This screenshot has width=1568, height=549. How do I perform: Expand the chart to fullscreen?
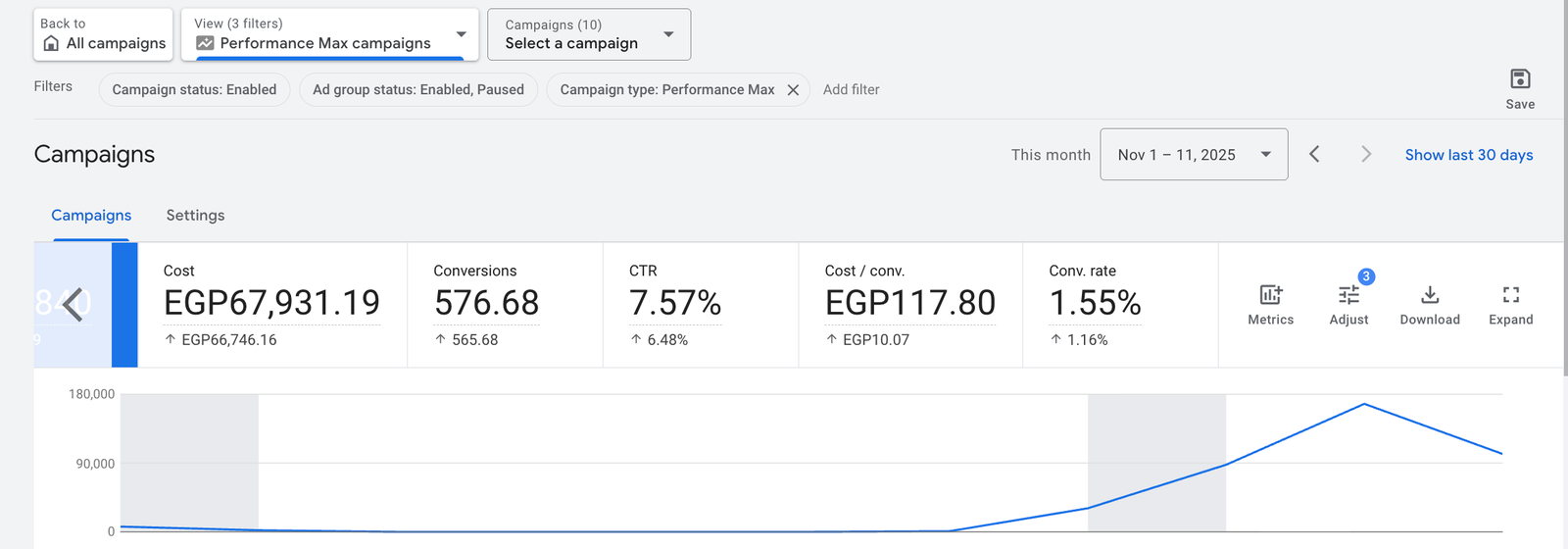1510,295
